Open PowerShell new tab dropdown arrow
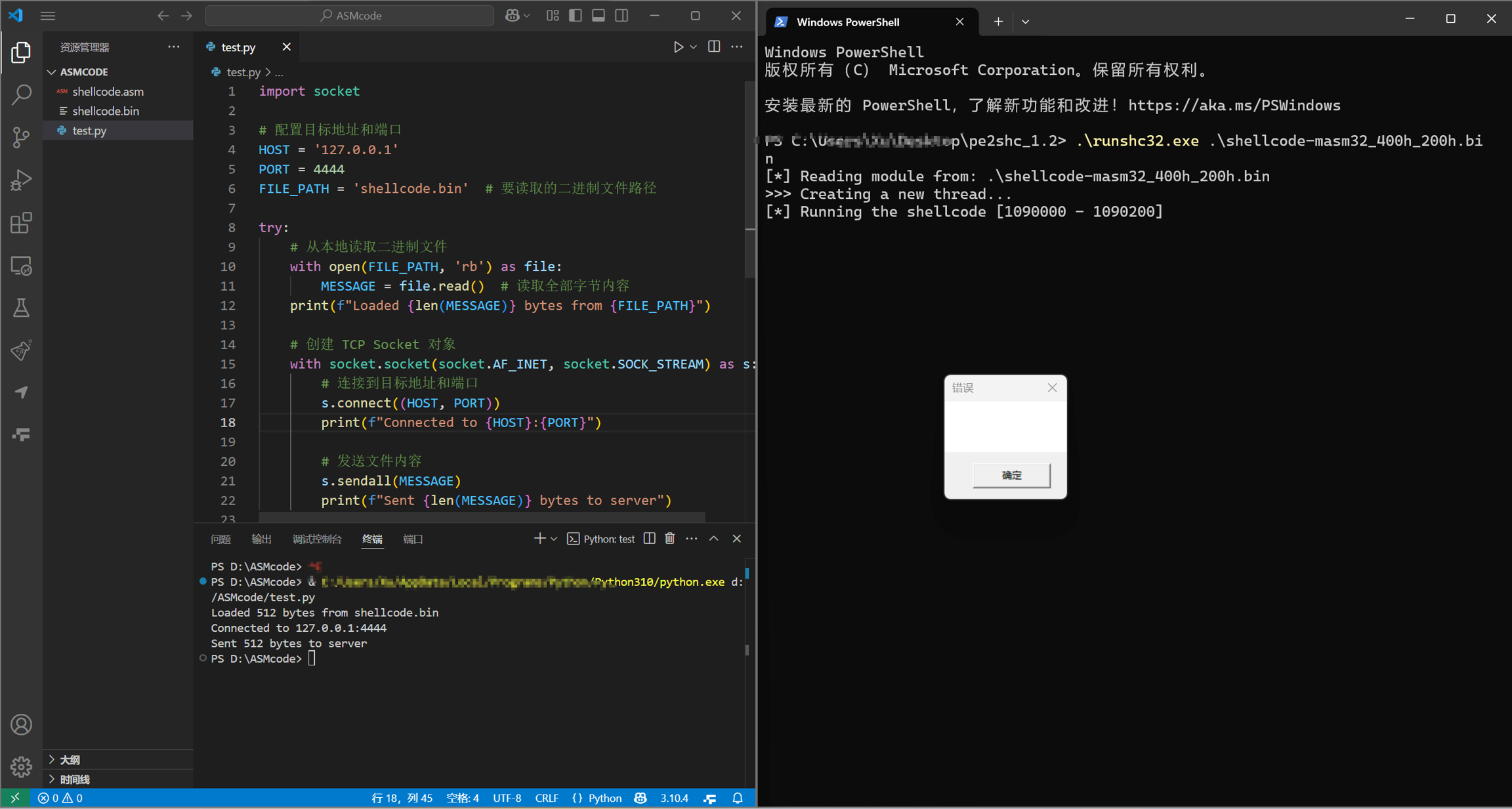1512x809 pixels. pyautogui.click(x=1025, y=22)
